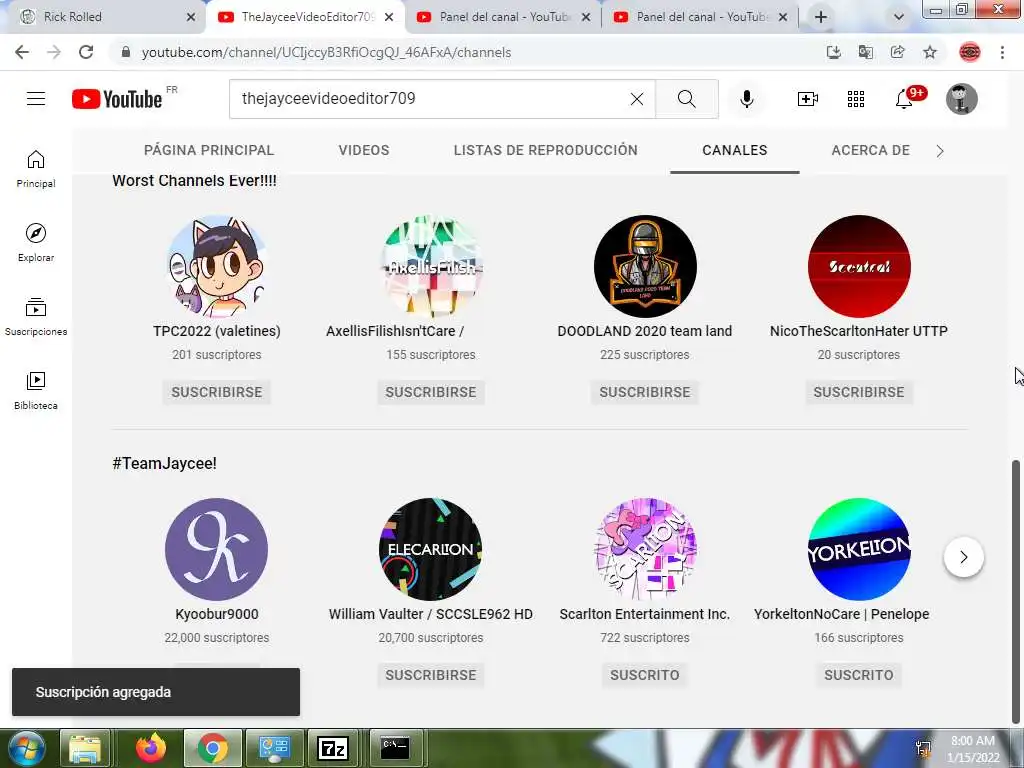Open the DOODLAND channel avatar
1024x768 pixels.
645,266
